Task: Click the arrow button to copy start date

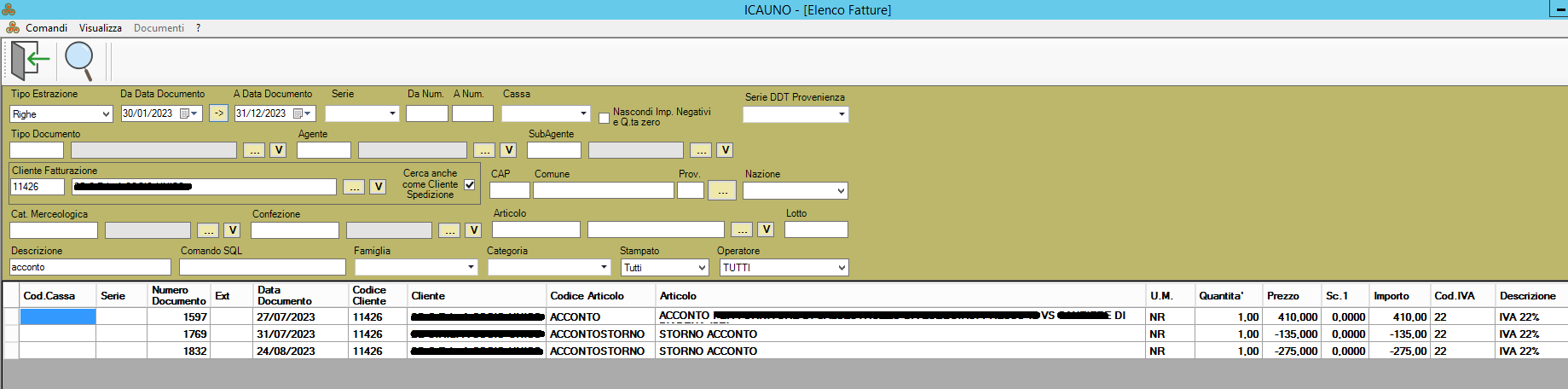Action: pos(218,113)
